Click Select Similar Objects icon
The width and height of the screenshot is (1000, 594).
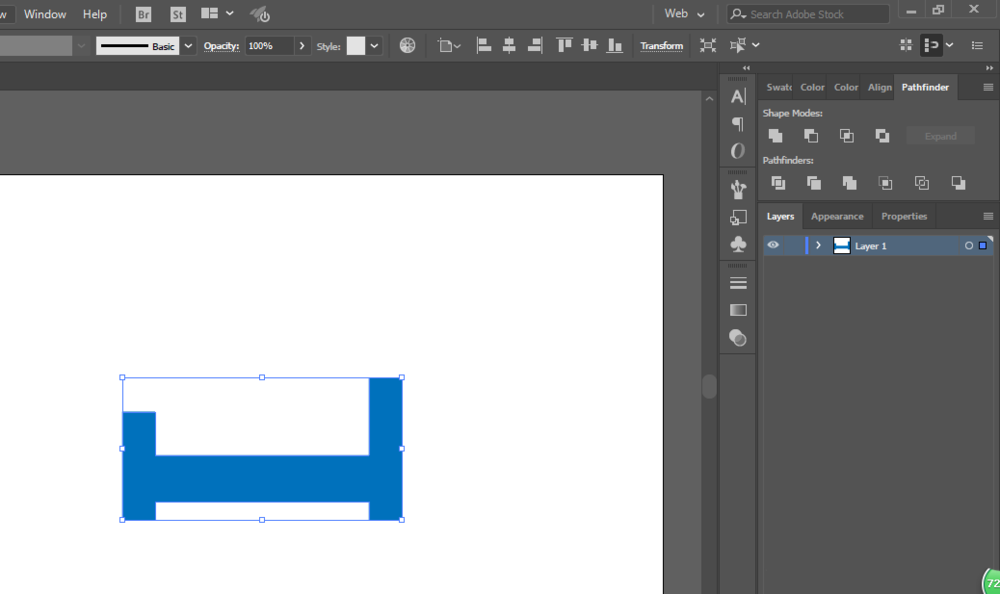(x=737, y=45)
